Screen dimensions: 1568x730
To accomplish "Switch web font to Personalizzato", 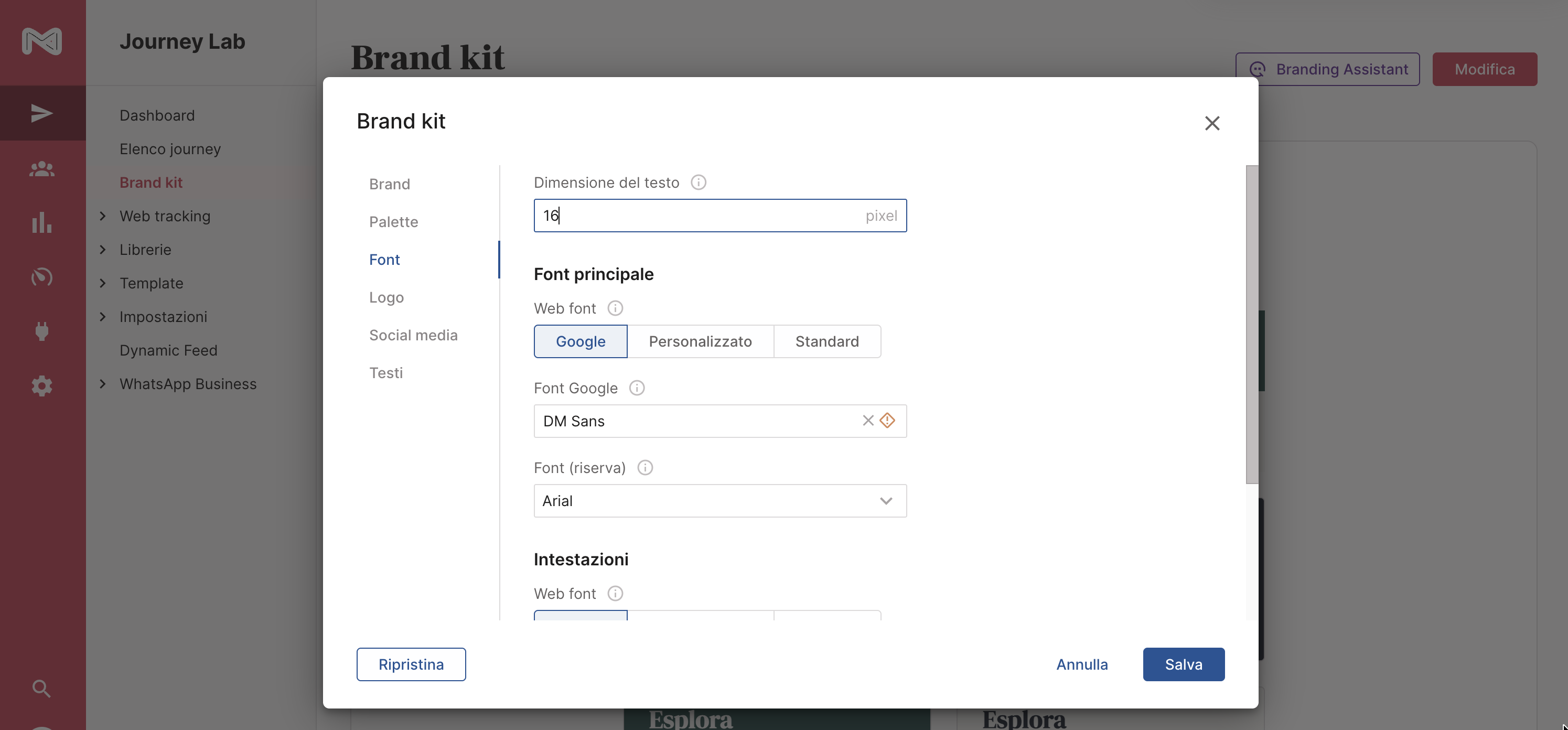I will 700,341.
